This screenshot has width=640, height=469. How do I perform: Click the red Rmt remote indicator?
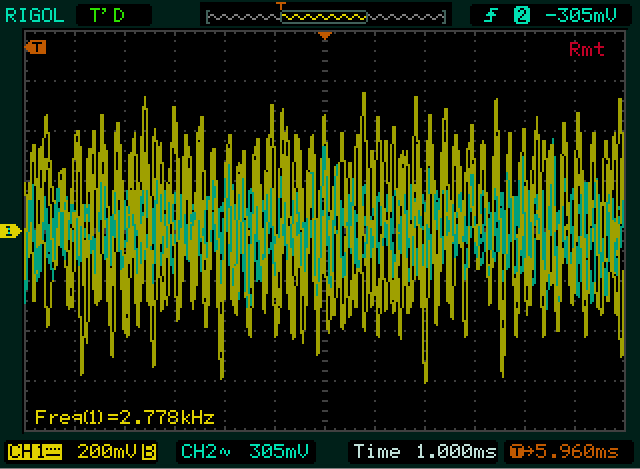click(x=586, y=49)
